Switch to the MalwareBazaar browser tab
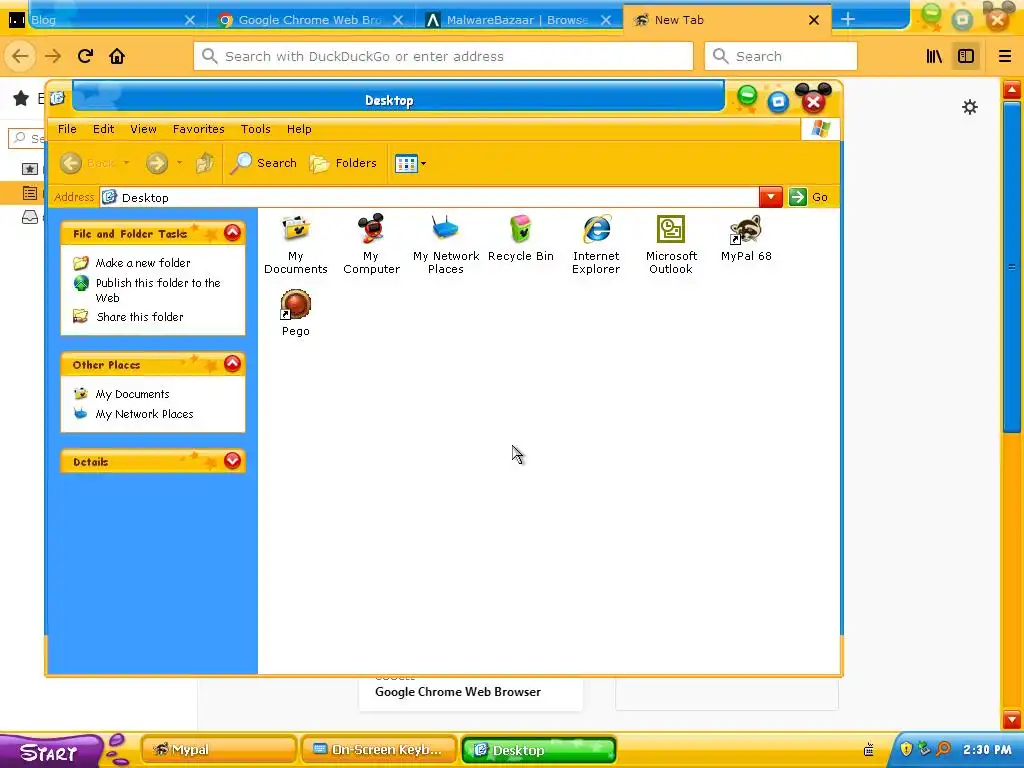The width and height of the screenshot is (1024, 768). pos(517,20)
